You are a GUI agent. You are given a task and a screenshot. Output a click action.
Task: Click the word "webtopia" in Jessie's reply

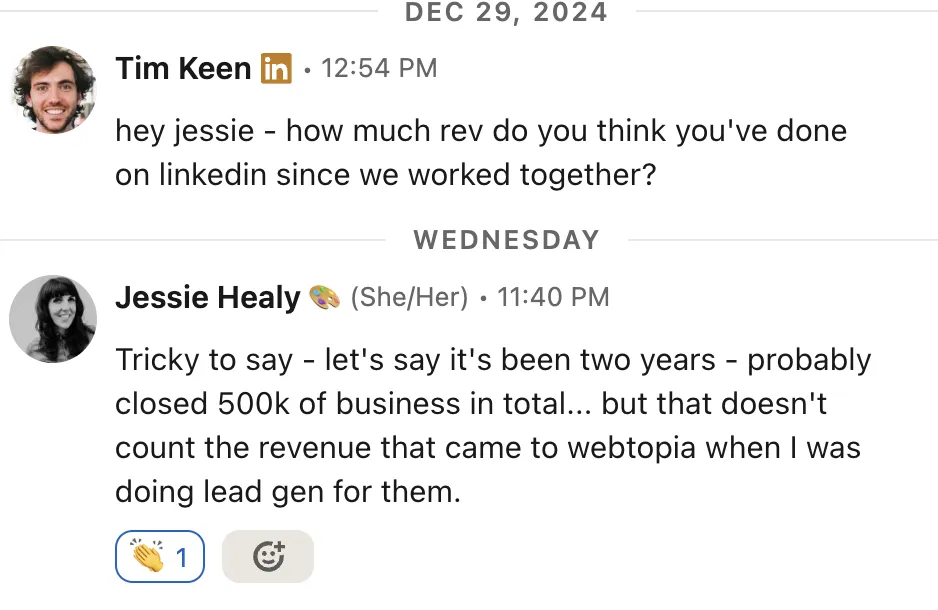(632, 448)
